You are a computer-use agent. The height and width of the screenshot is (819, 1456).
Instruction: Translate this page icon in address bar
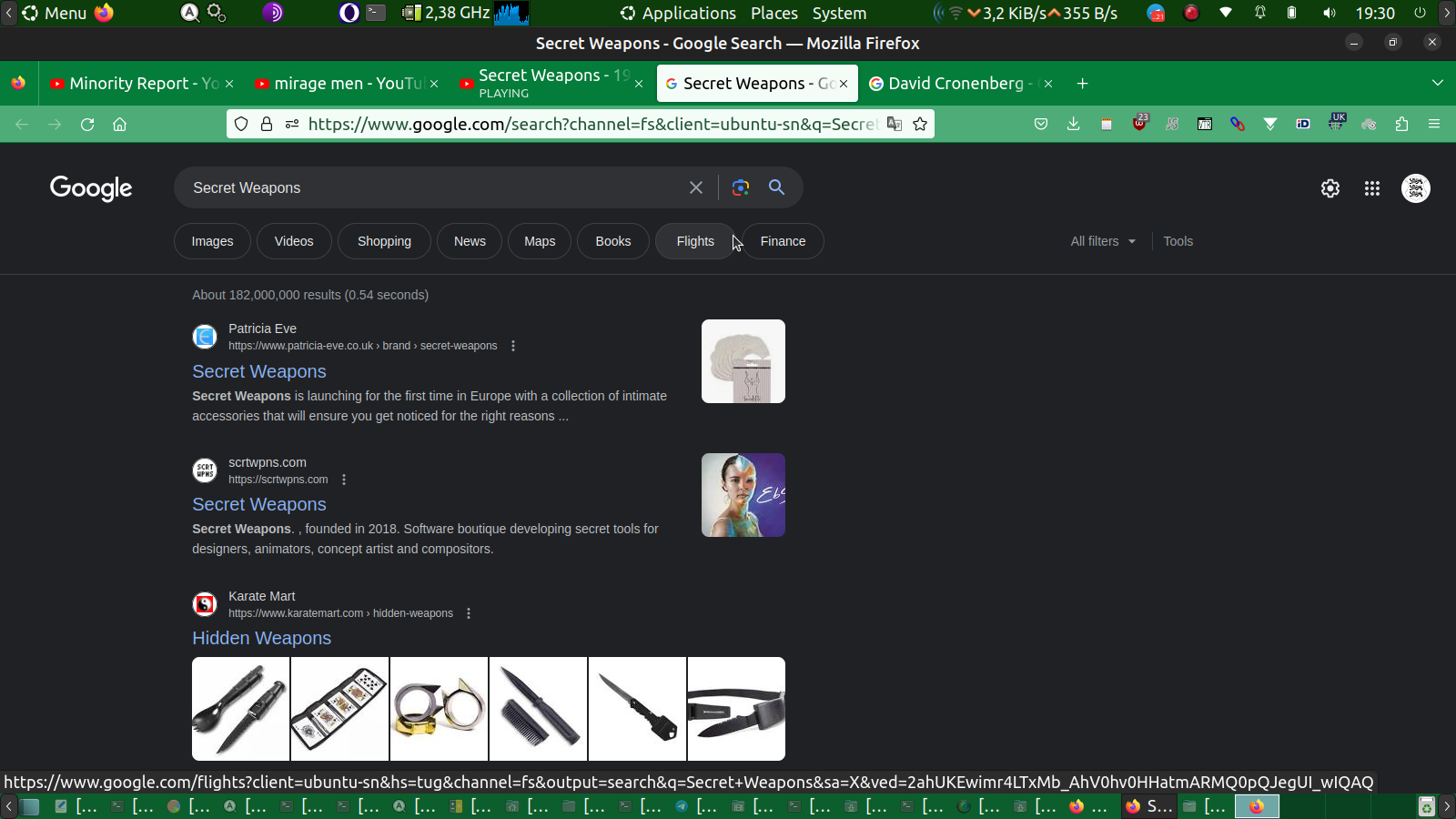(x=895, y=125)
